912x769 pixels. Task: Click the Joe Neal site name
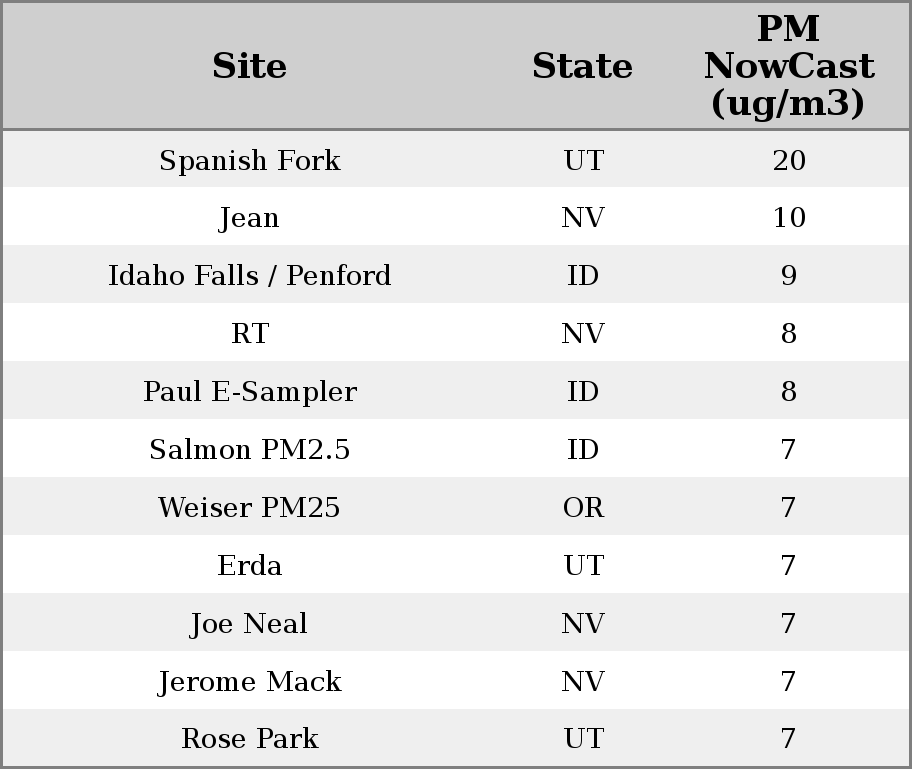pos(249,624)
